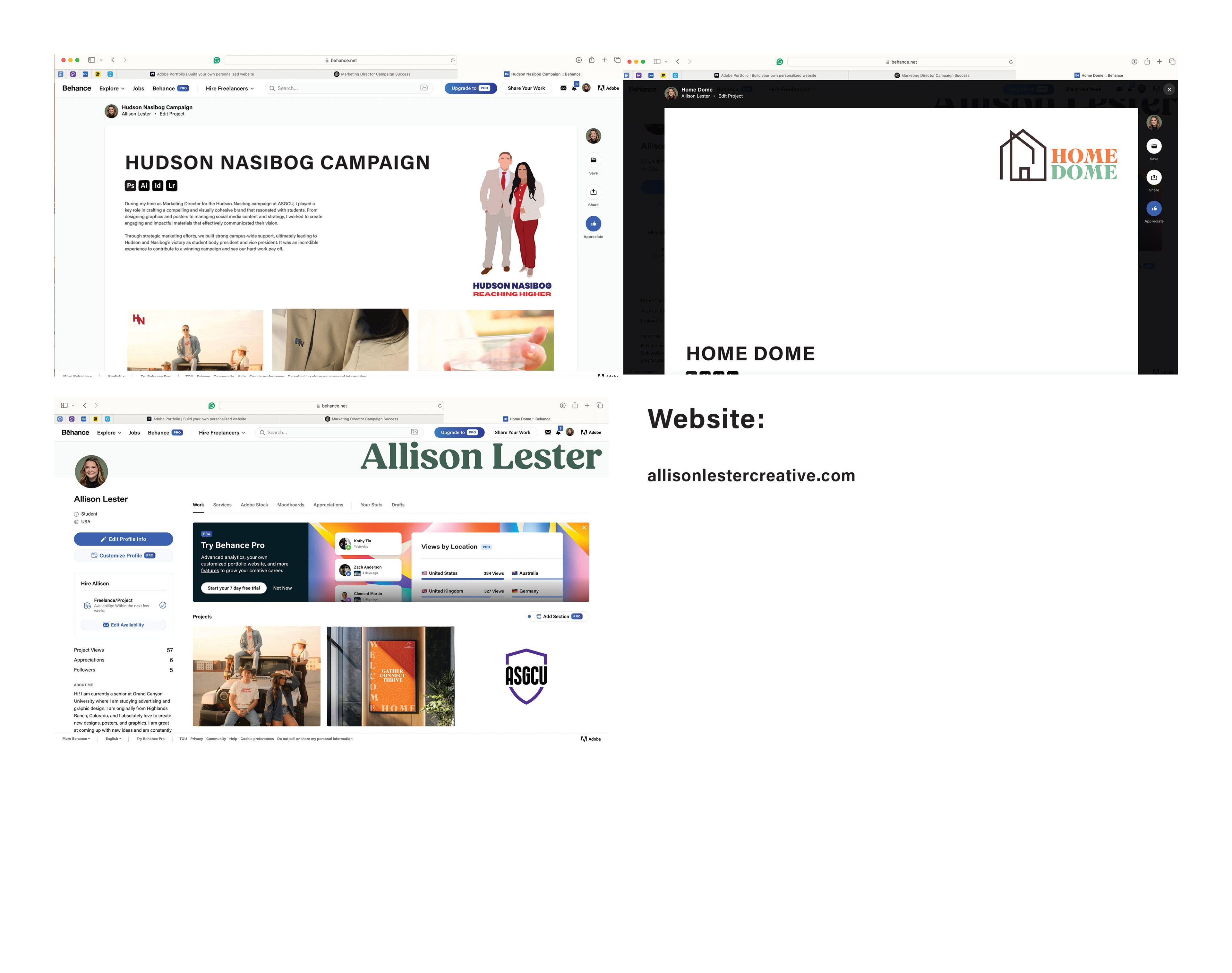The width and height of the screenshot is (1232, 973).
Task: Click the Appreciate thumbs-up icon on Hudson Nasibog project
Action: coord(593,224)
